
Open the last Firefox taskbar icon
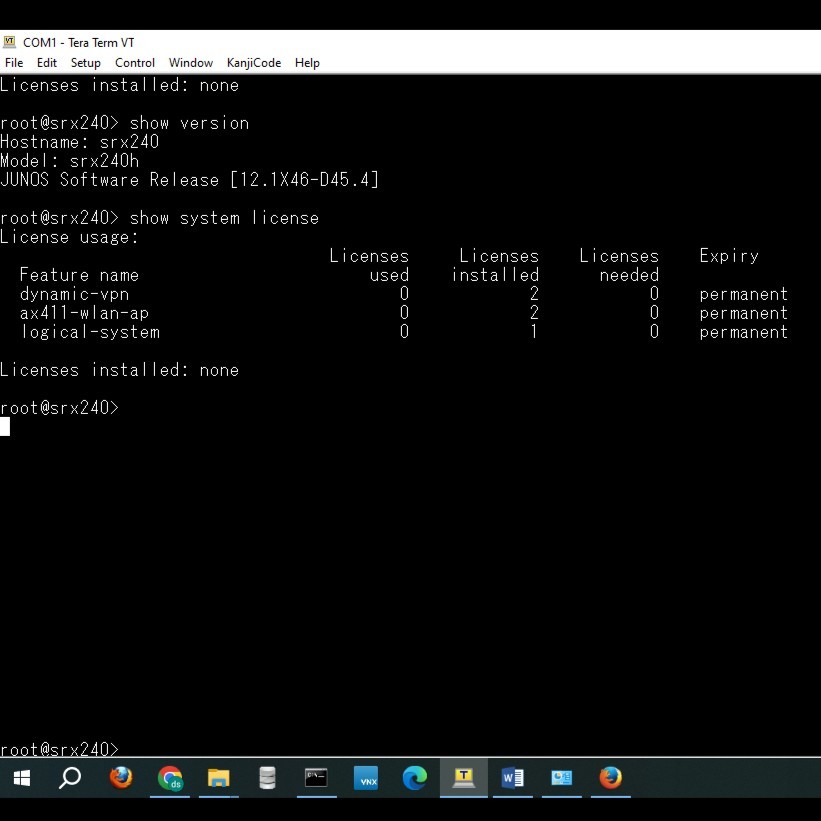(x=611, y=778)
